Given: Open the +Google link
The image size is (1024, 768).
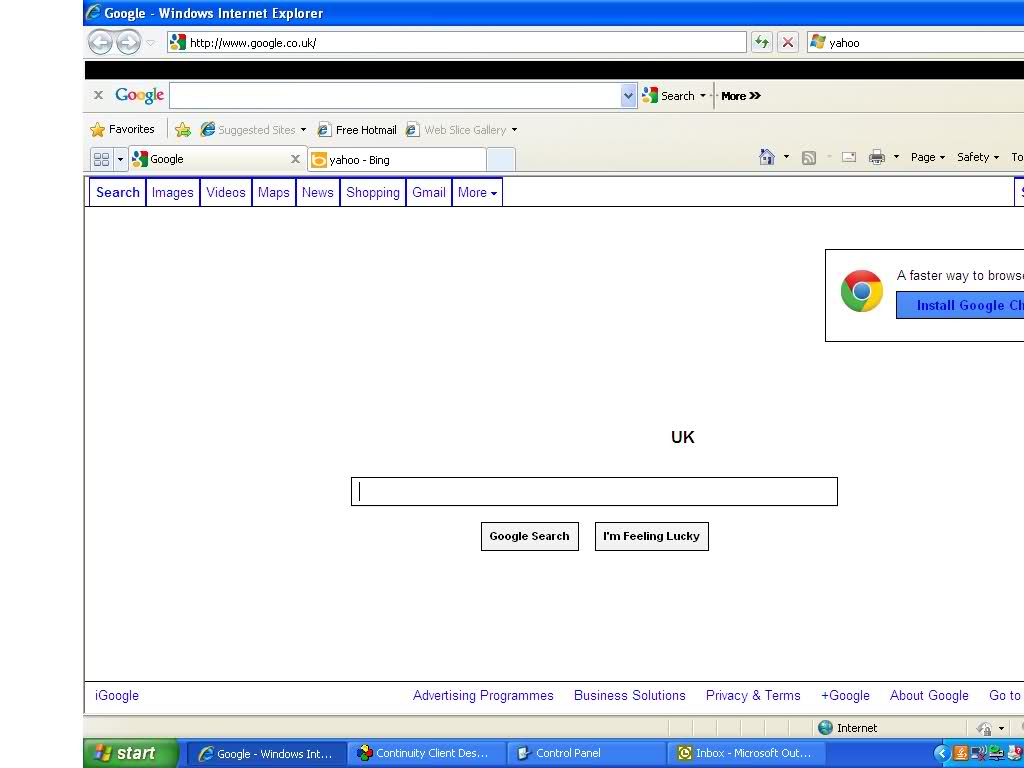Looking at the screenshot, I should tap(845, 696).
